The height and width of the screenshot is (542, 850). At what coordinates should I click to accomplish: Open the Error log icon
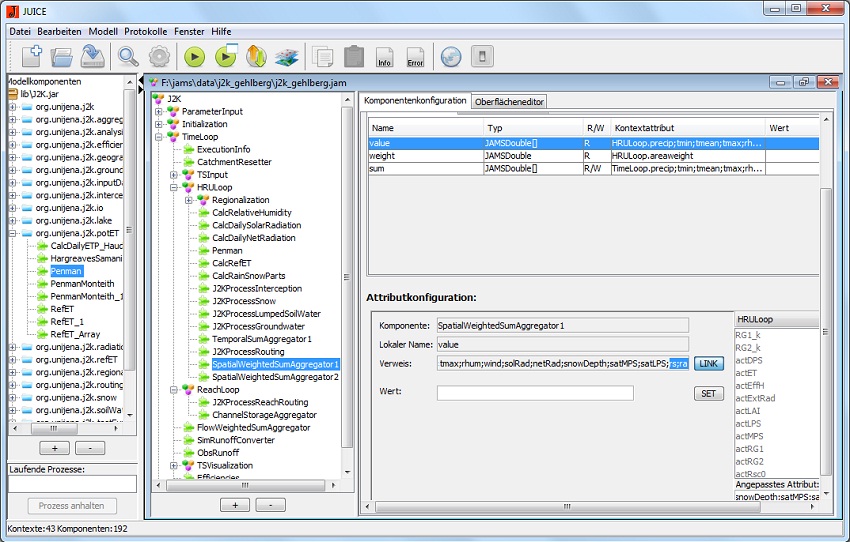(415, 57)
